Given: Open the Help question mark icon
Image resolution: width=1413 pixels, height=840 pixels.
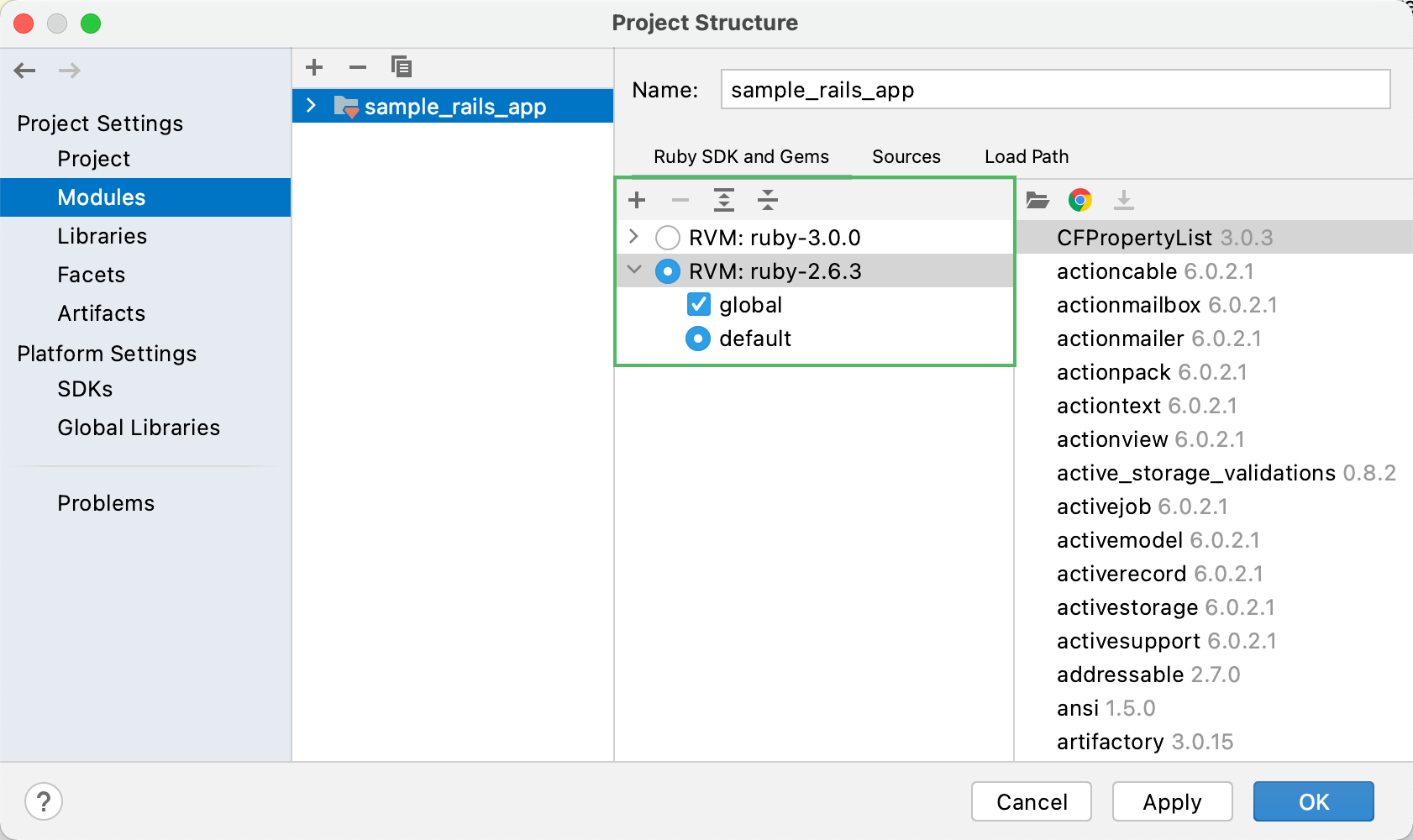Looking at the screenshot, I should pos(44,801).
